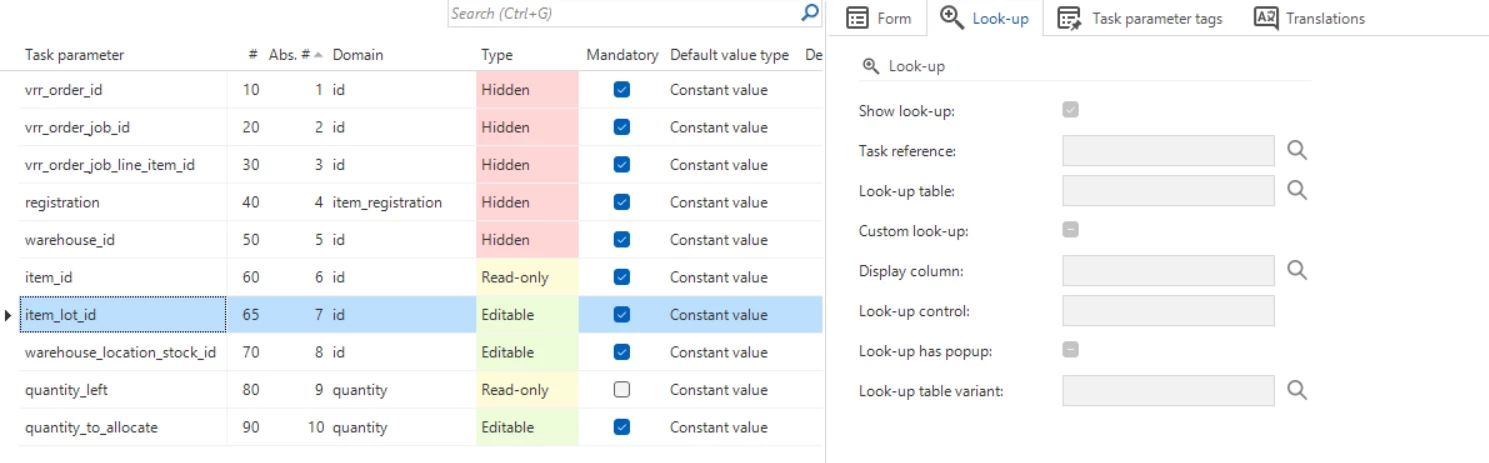Screen dimensions: 1489x463
Task: Open the Task parameter tags tab
Action: coord(1140,18)
